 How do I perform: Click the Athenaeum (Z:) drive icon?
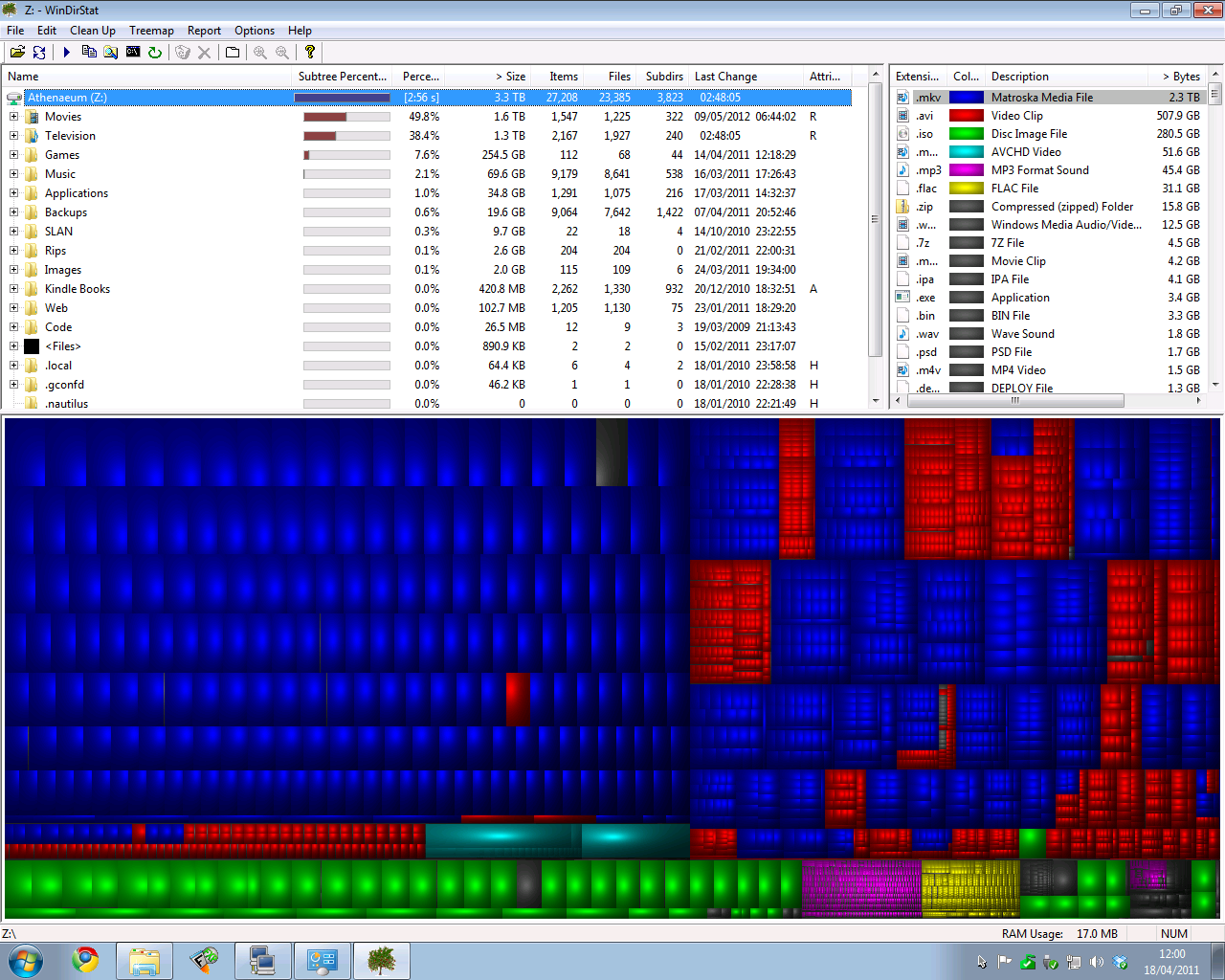(x=13, y=98)
